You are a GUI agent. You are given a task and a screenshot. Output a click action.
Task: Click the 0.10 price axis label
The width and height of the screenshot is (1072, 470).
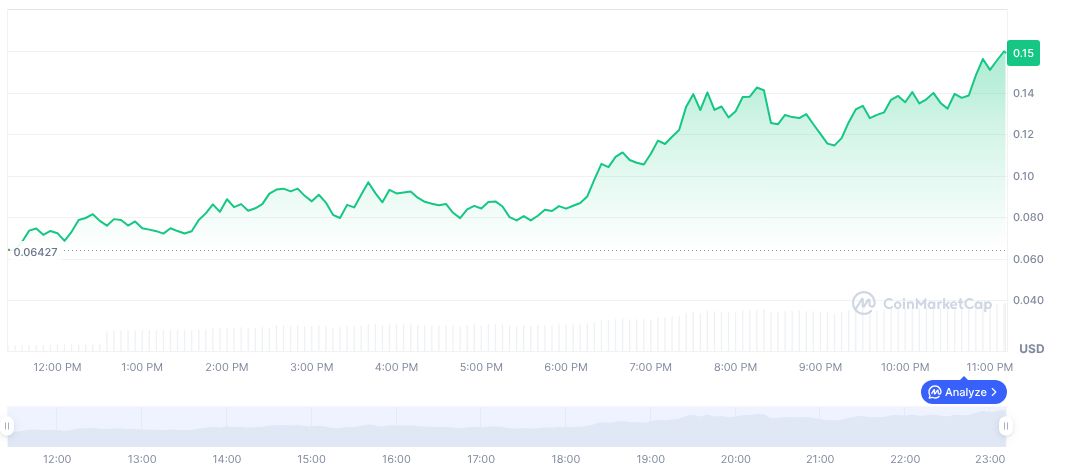pyautogui.click(x=1022, y=176)
